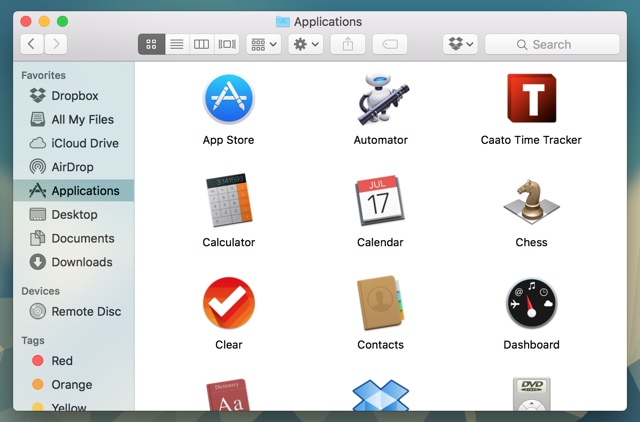Open iCloud Drive in the sidebar
The height and width of the screenshot is (422, 640).
(x=73, y=143)
